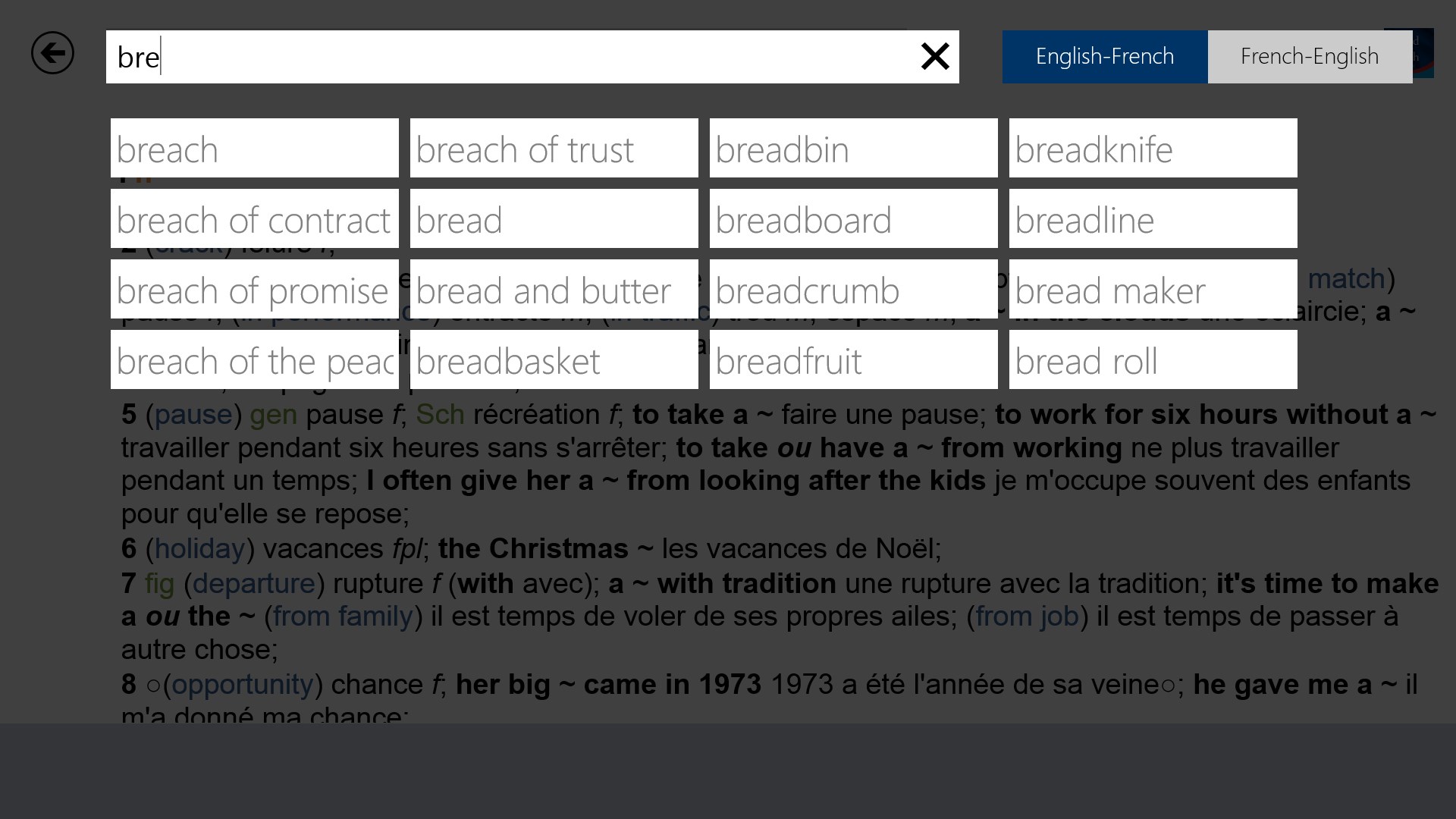Select 'bread maker' suggestion
1456x819 pixels.
tap(1153, 290)
